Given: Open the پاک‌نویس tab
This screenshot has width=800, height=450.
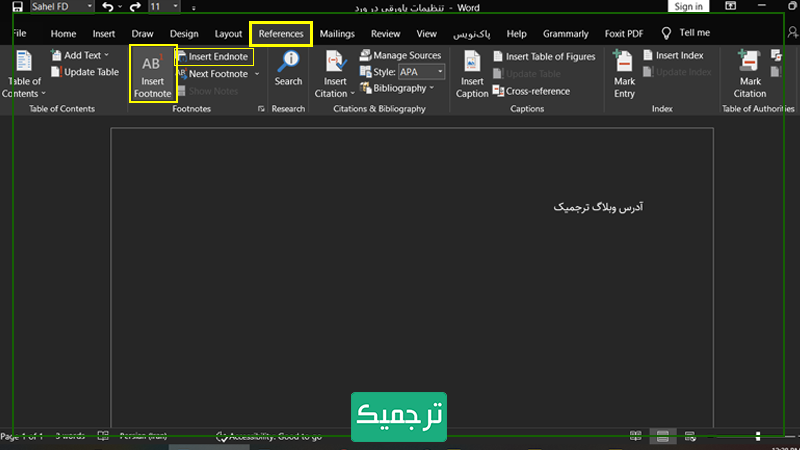Looking at the screenshot, I should [471, 34].
